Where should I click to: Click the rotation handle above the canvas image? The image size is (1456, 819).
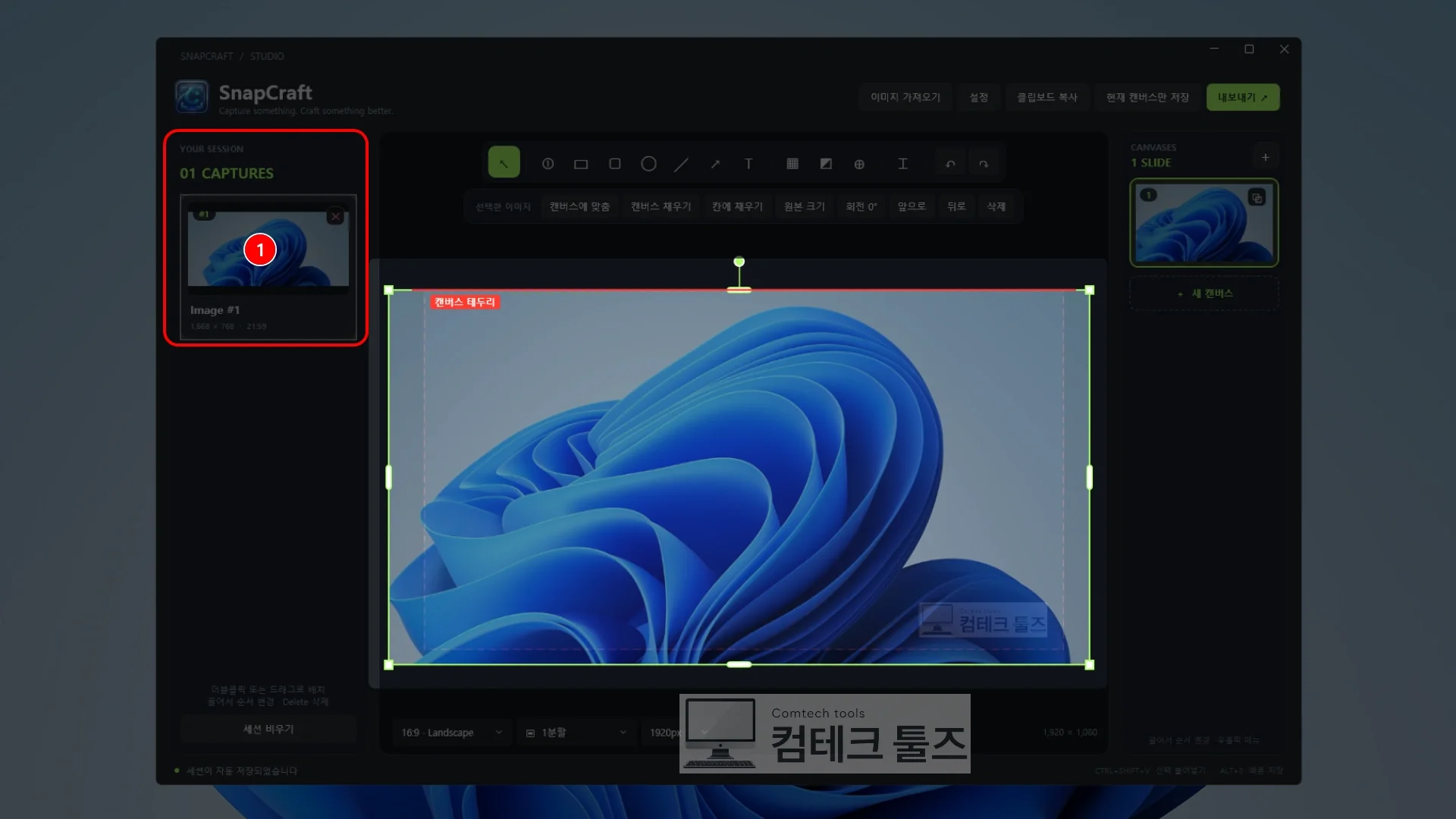(739, 262)
